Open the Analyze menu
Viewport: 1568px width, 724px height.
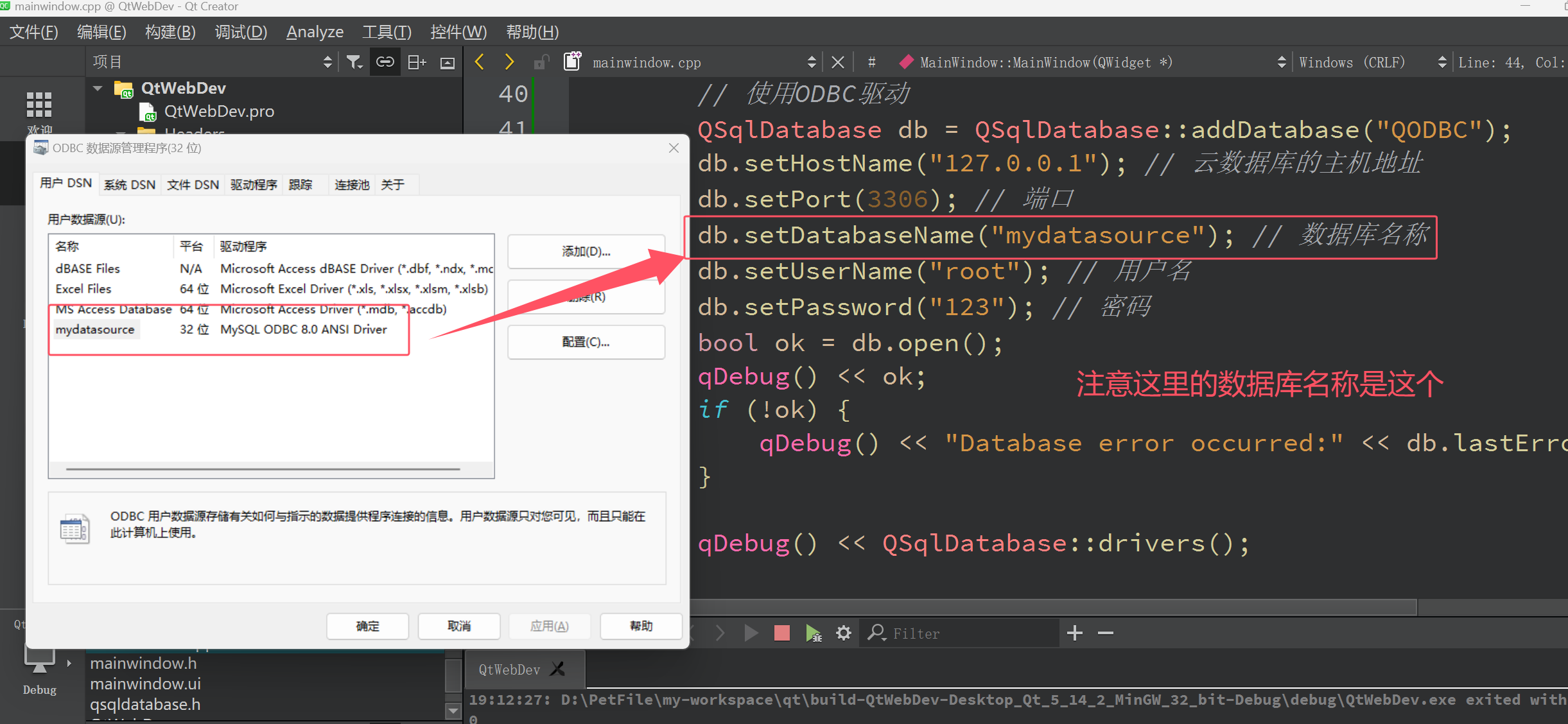point(315,31)
